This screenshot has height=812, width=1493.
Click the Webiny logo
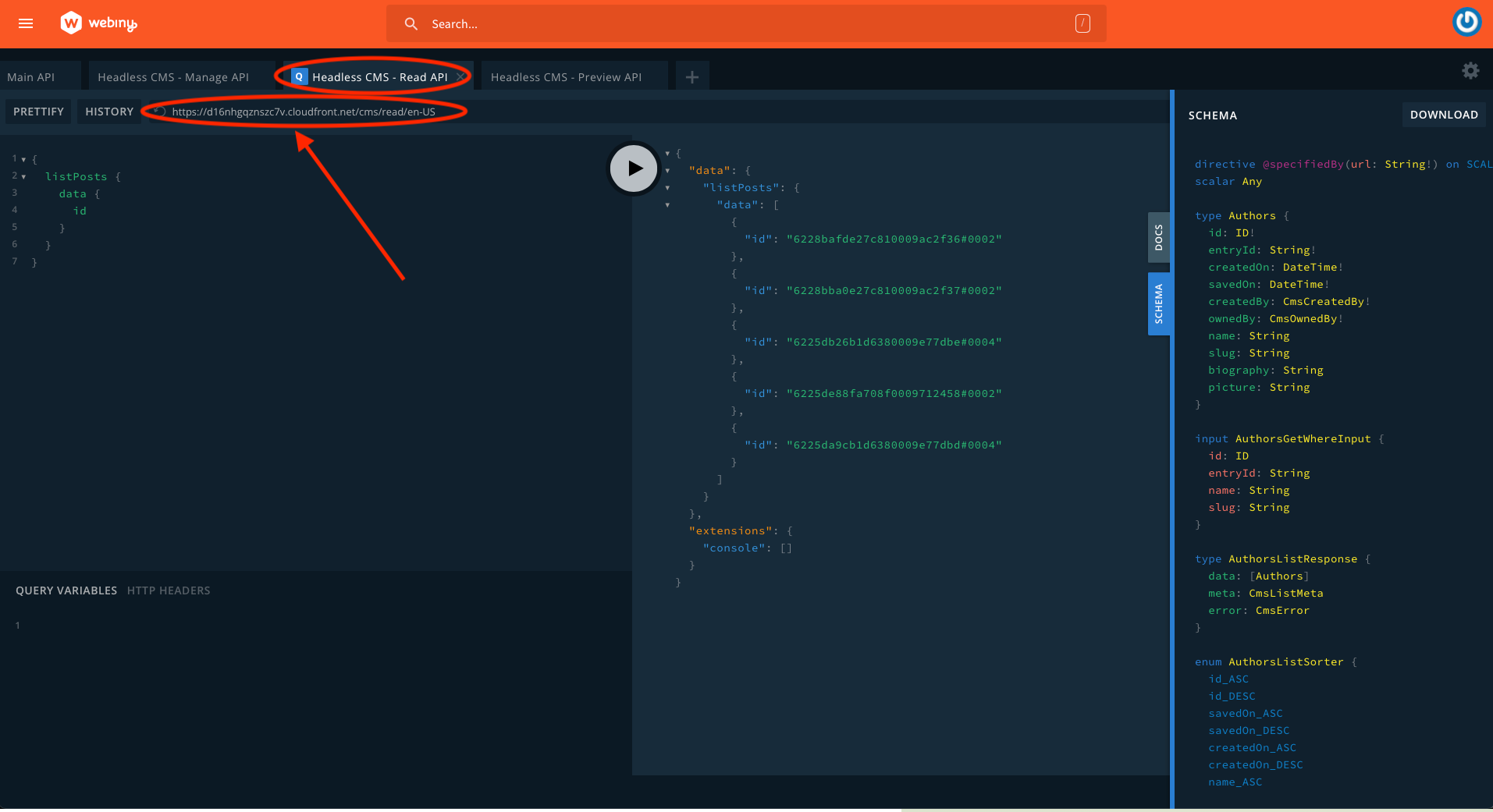(x=98, y=23)
